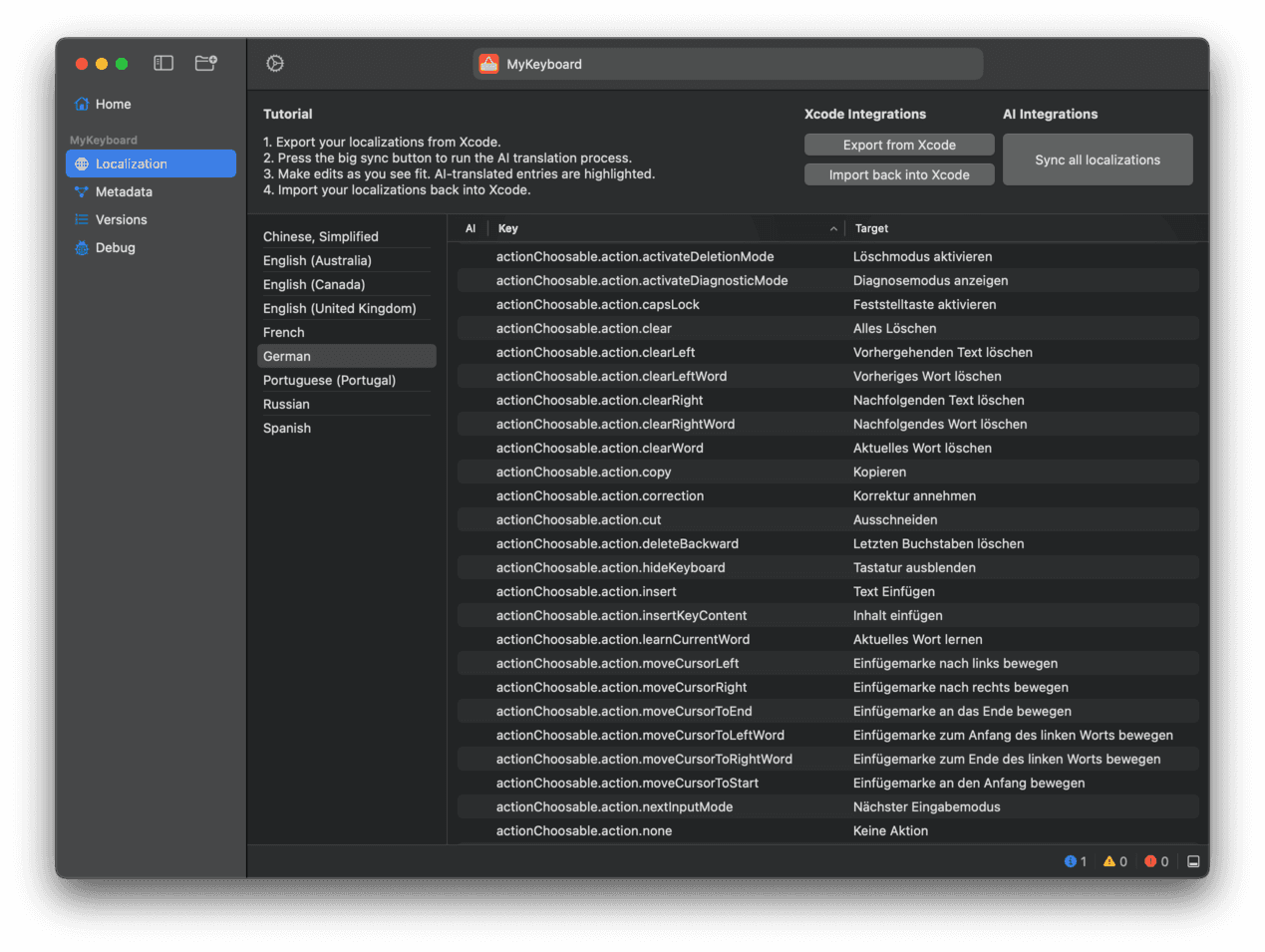Image resolution: width=1265 pixels, height=952 pixels.
Task: Click 'Einfügemarke nach links bewegen' cell
Action: coord(955,663)
